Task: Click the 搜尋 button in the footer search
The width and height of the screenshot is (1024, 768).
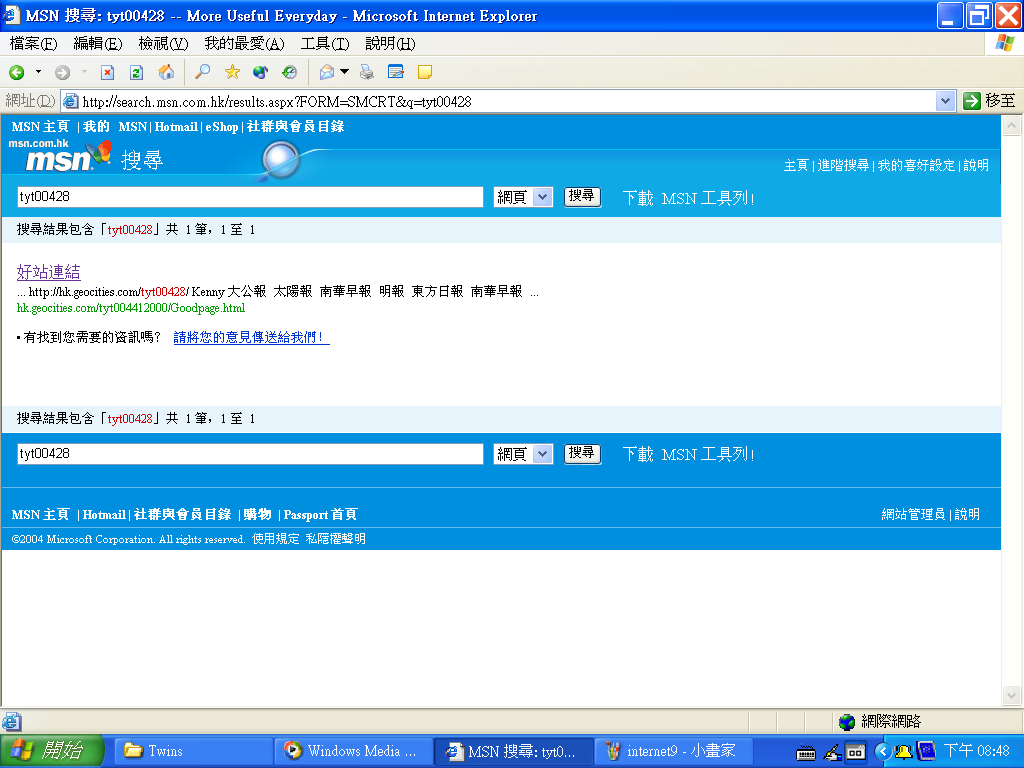Action: (x=582, y=453)
